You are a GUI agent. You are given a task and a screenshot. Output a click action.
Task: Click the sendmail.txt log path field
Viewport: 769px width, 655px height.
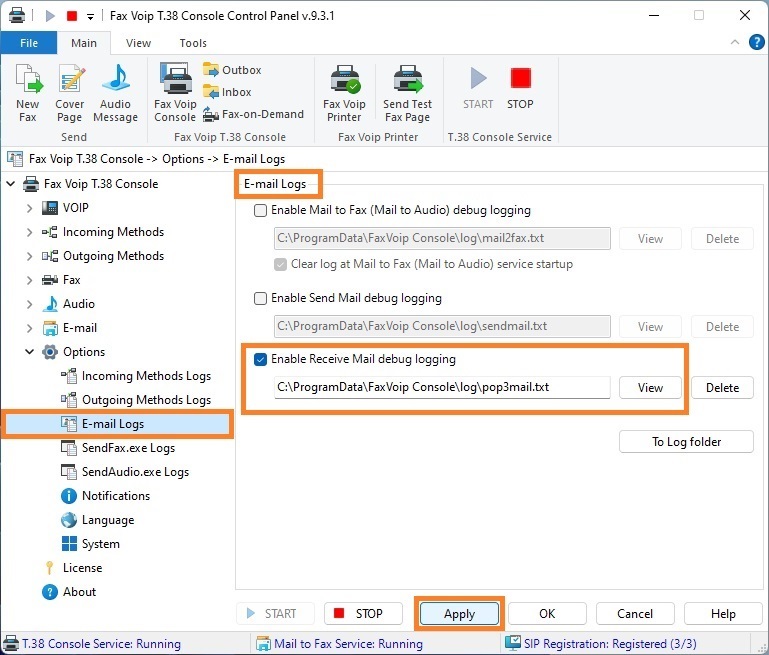coord(442,327)
